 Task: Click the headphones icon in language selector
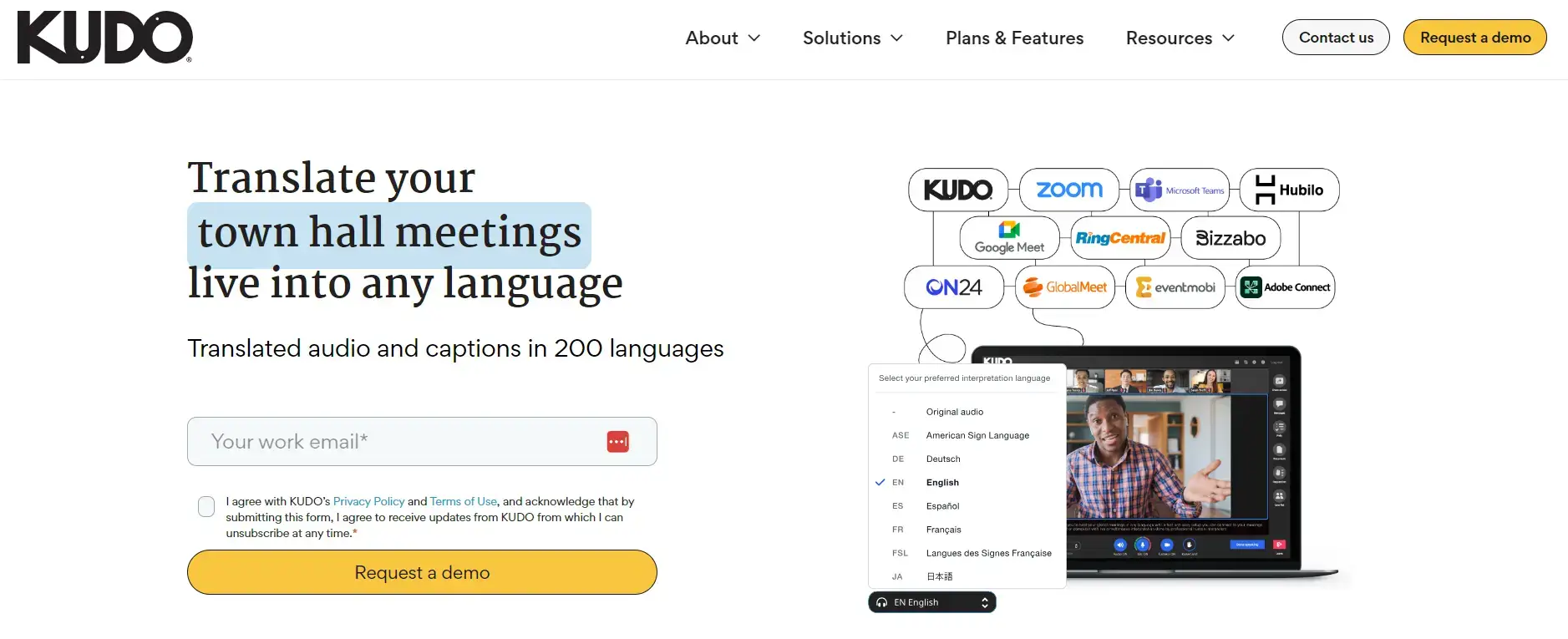pos(882,602)
